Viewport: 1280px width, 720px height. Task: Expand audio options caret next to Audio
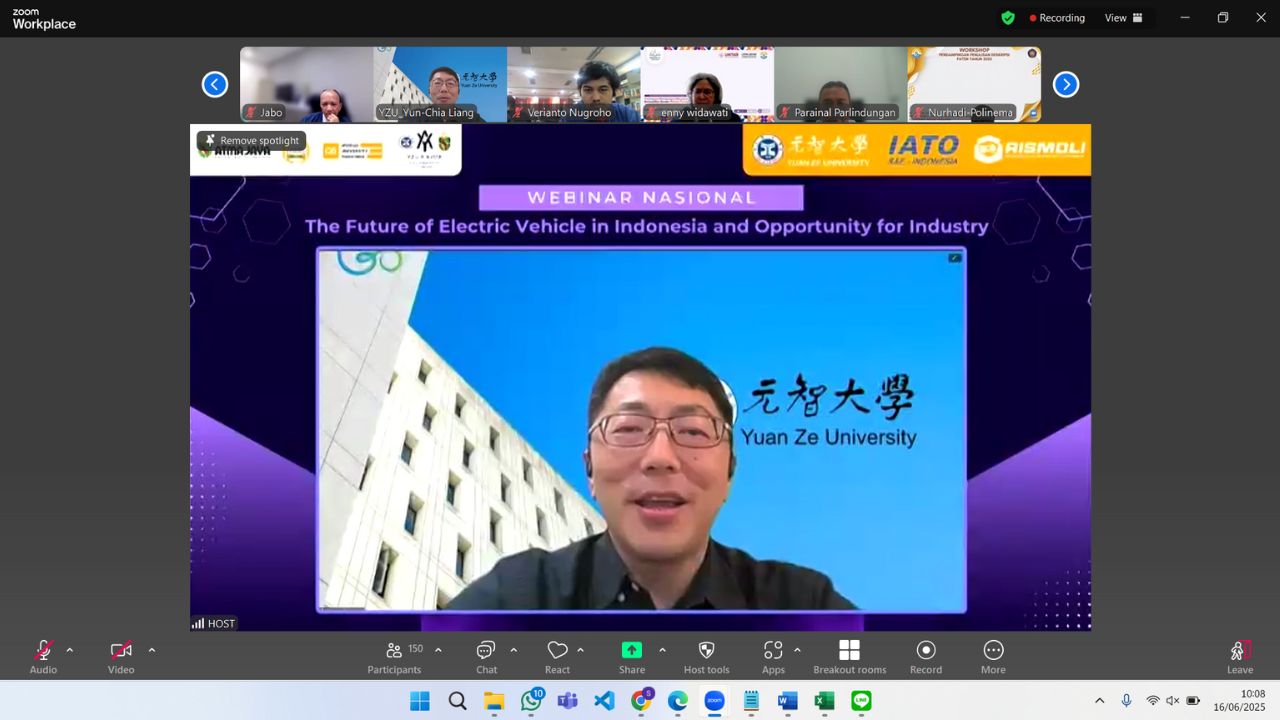[70, 650]
